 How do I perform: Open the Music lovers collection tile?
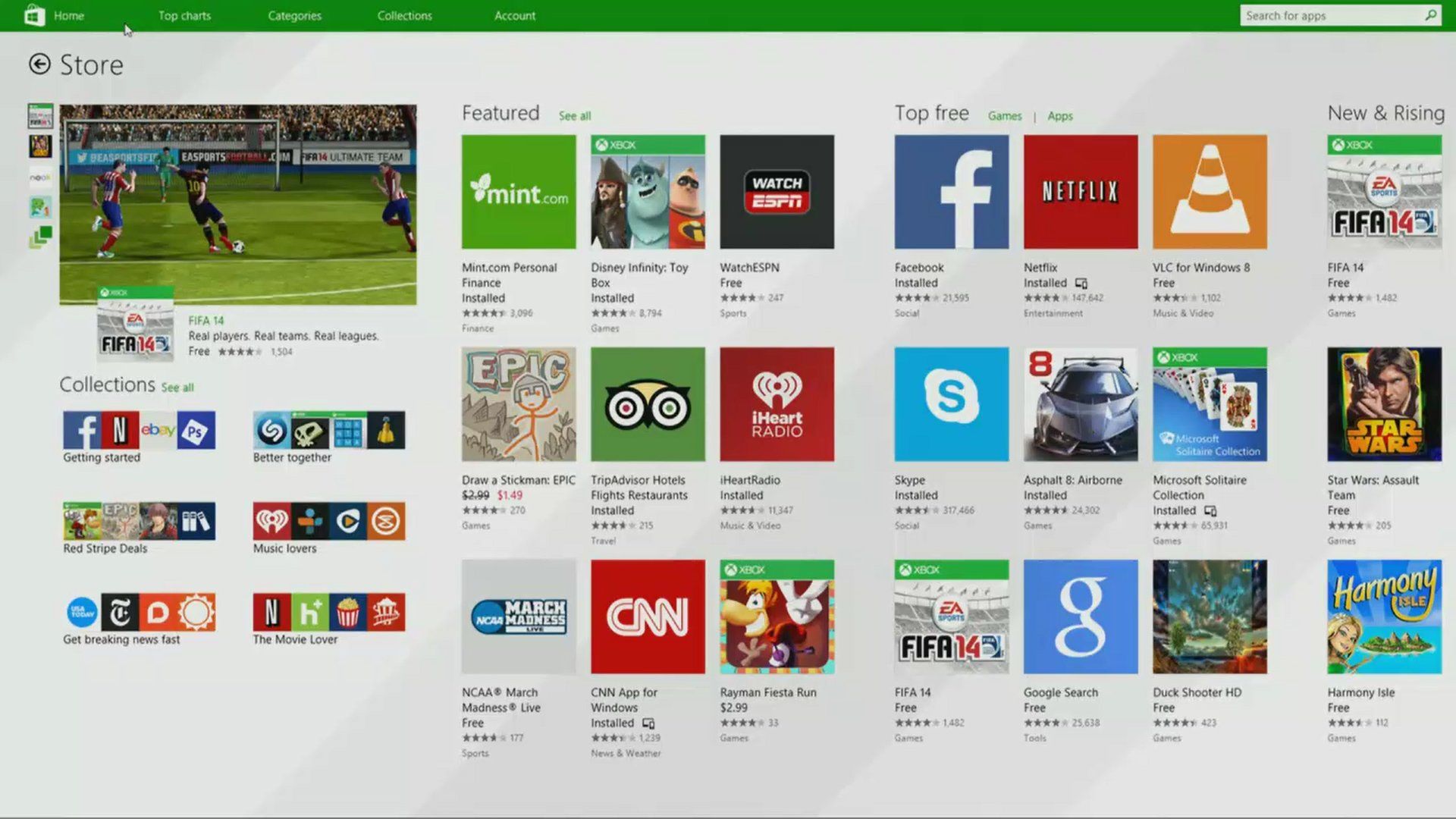point(328,522)
